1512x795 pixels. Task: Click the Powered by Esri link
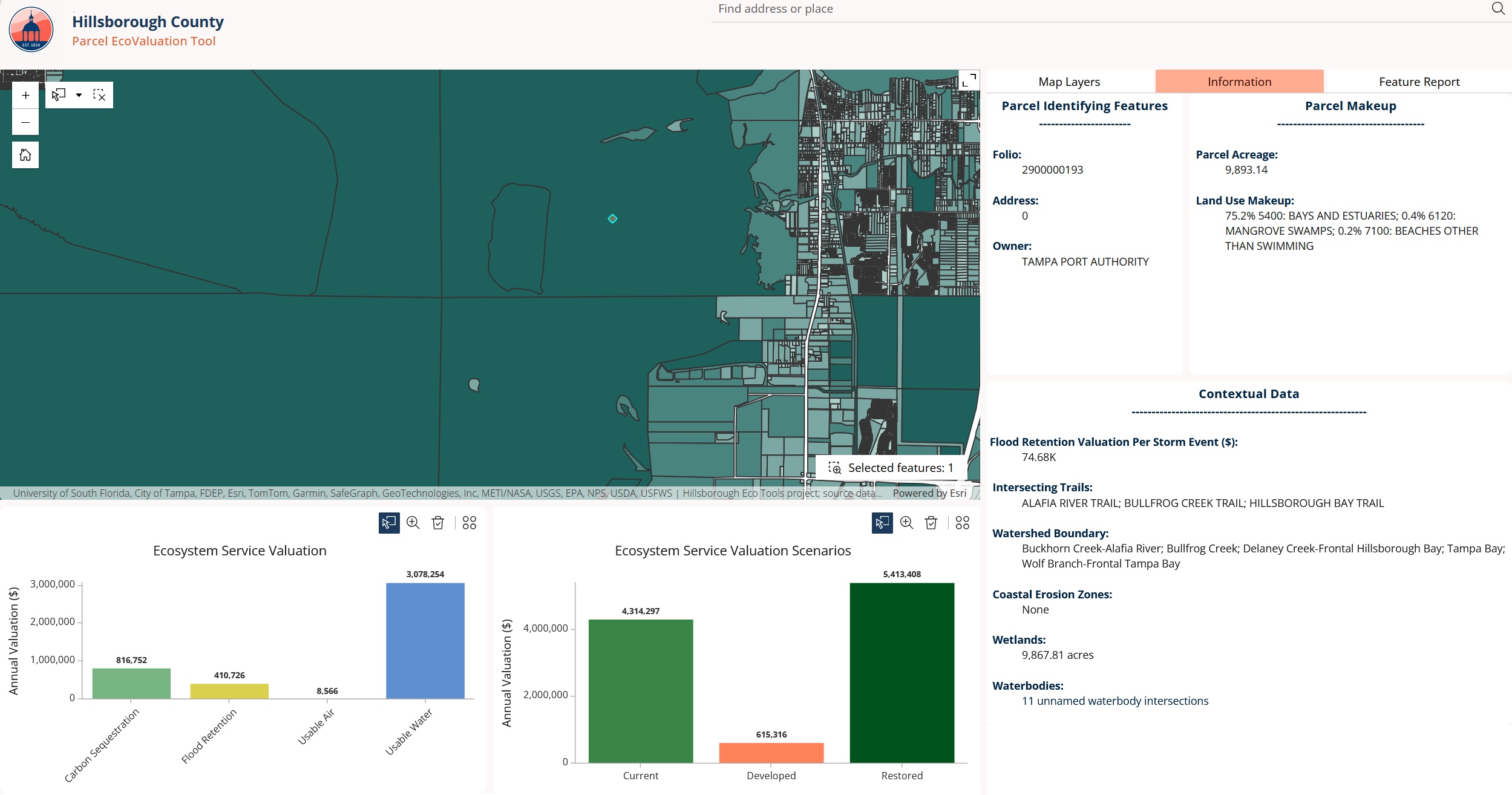(x=929, y=493)
